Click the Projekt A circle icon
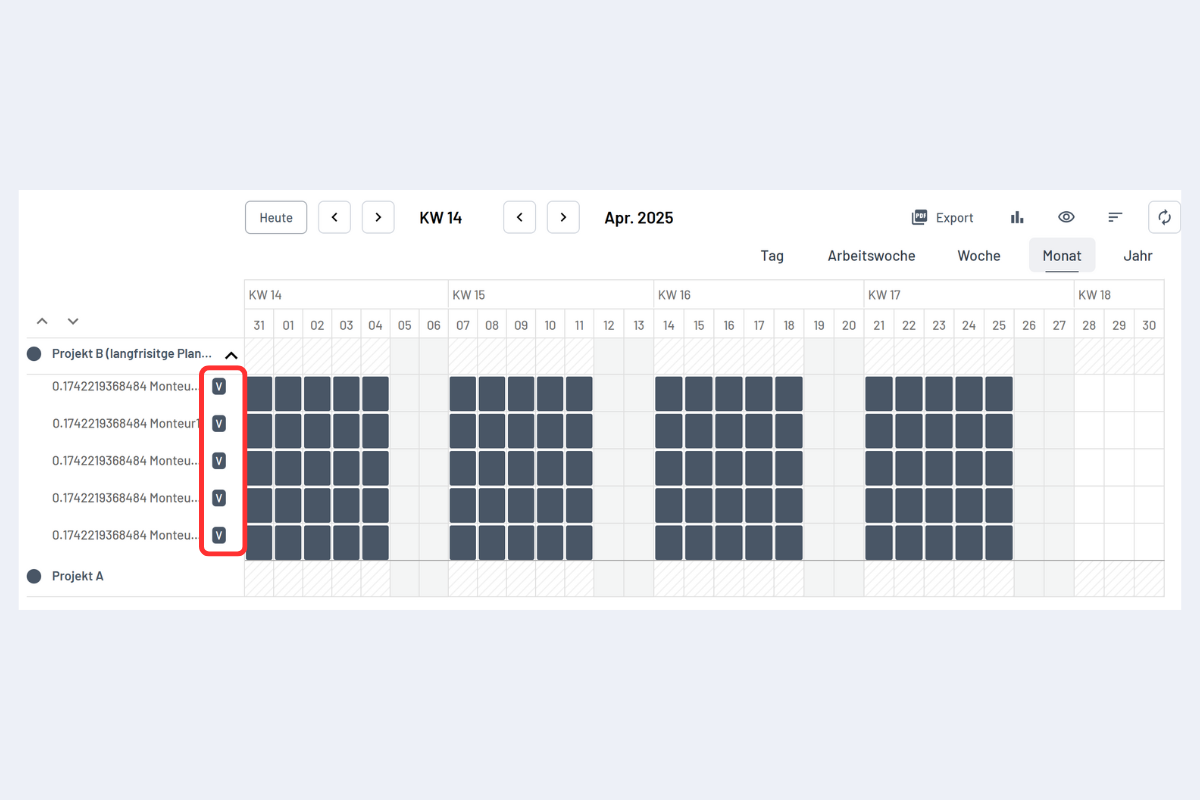1200x800 pixels. click(x=34, y=576)
